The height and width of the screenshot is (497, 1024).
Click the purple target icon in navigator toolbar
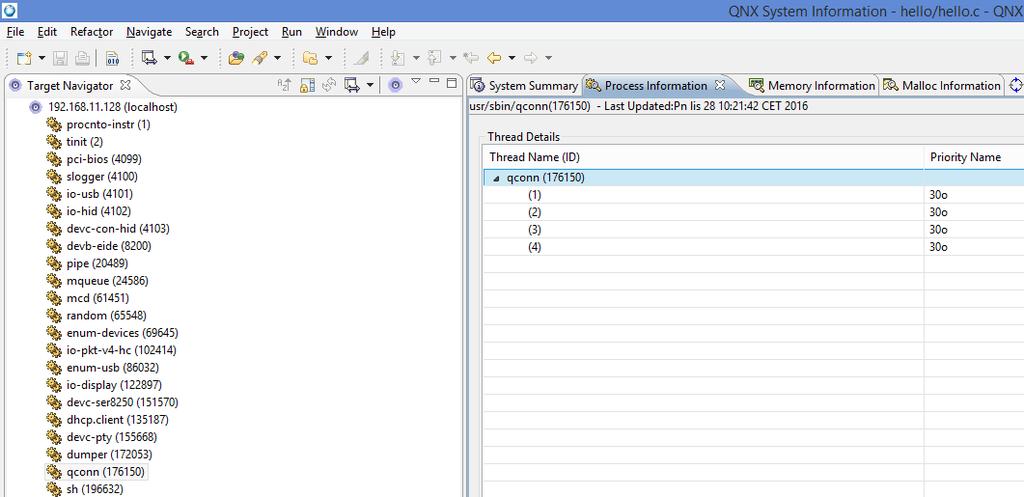click(x=394, y=85)
